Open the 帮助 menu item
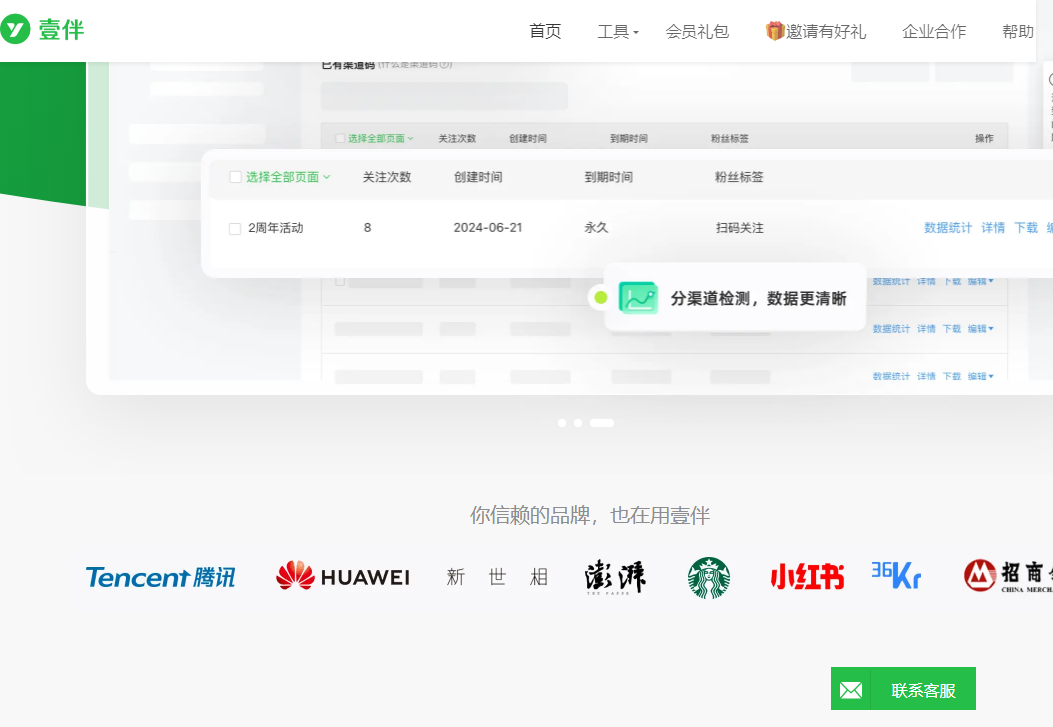The height and width of the screenshot is (727, 1053). [x=1017, y=32]
